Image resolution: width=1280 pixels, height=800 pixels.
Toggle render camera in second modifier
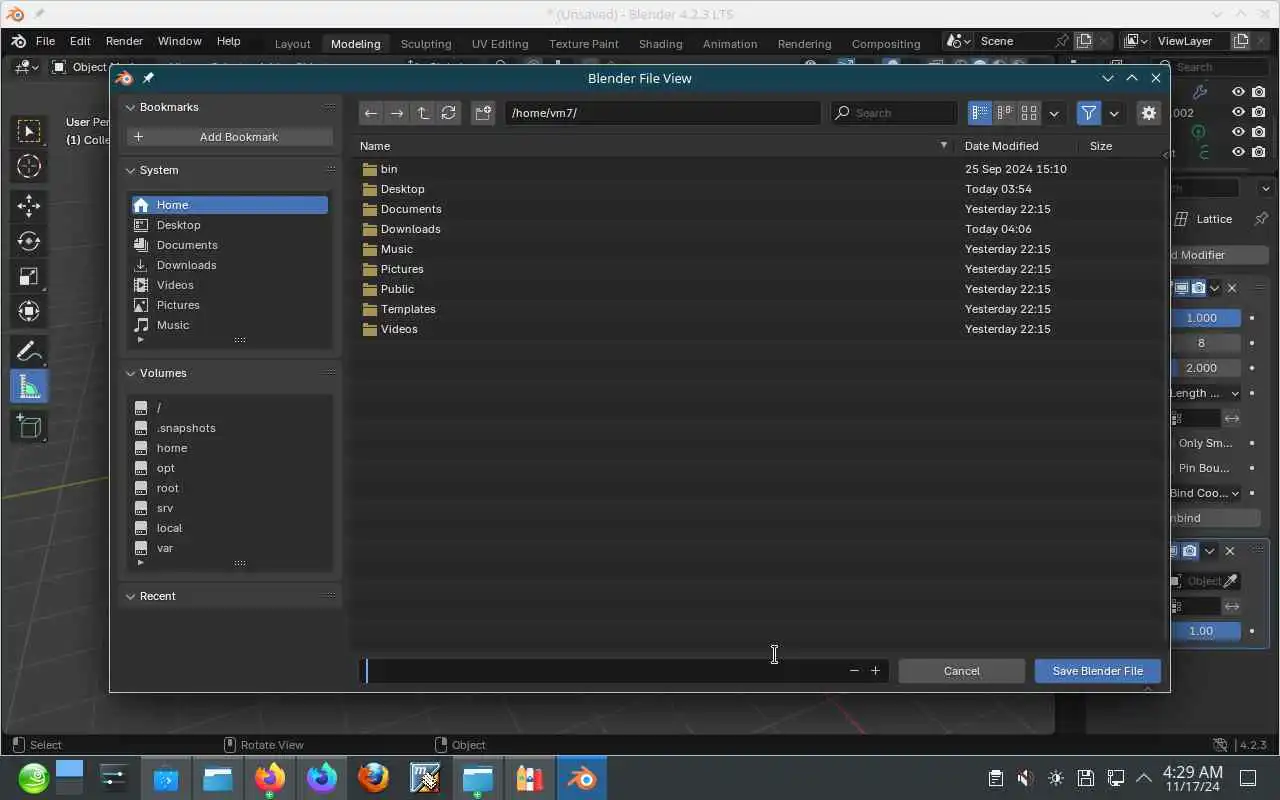click(x=1190, y=551)
